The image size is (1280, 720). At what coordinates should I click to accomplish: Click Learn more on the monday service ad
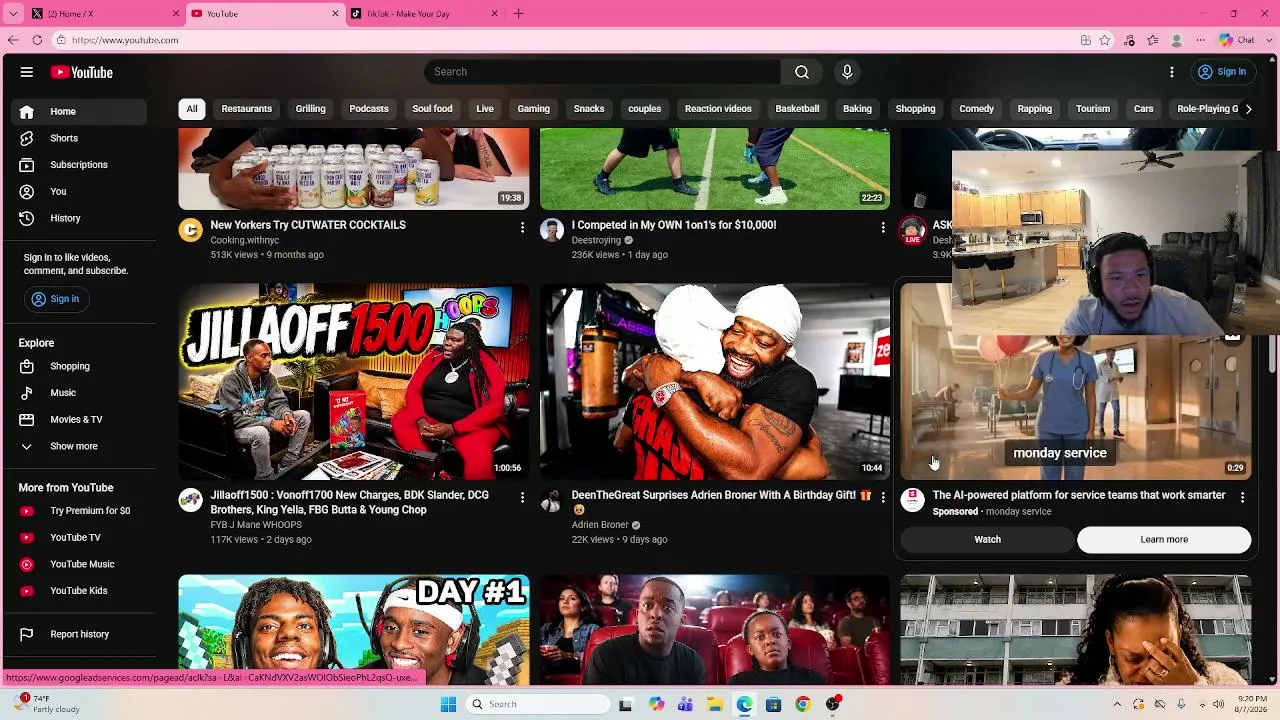(x=1164, y=539)
